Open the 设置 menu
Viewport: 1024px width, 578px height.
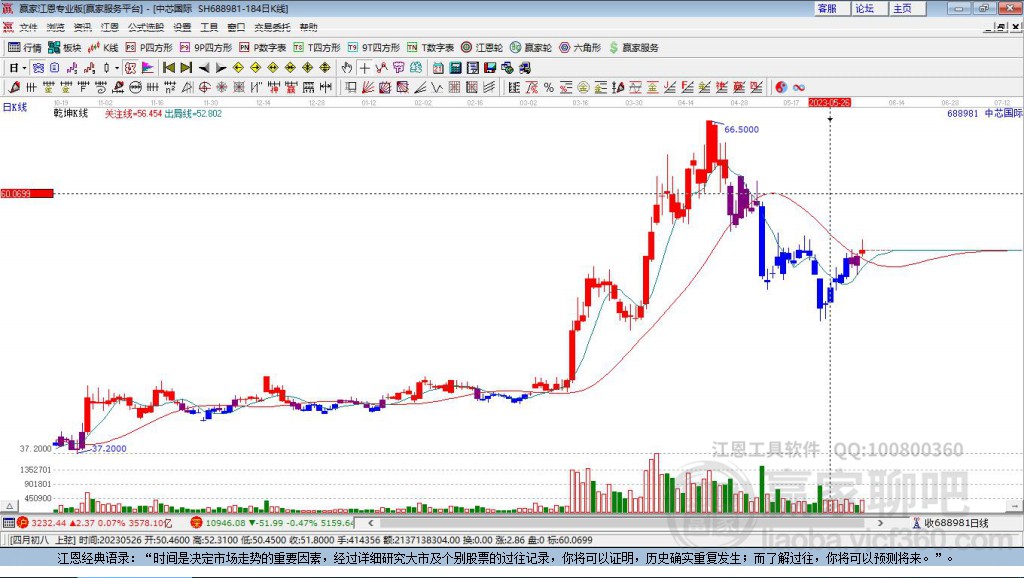tap(182, 27)
